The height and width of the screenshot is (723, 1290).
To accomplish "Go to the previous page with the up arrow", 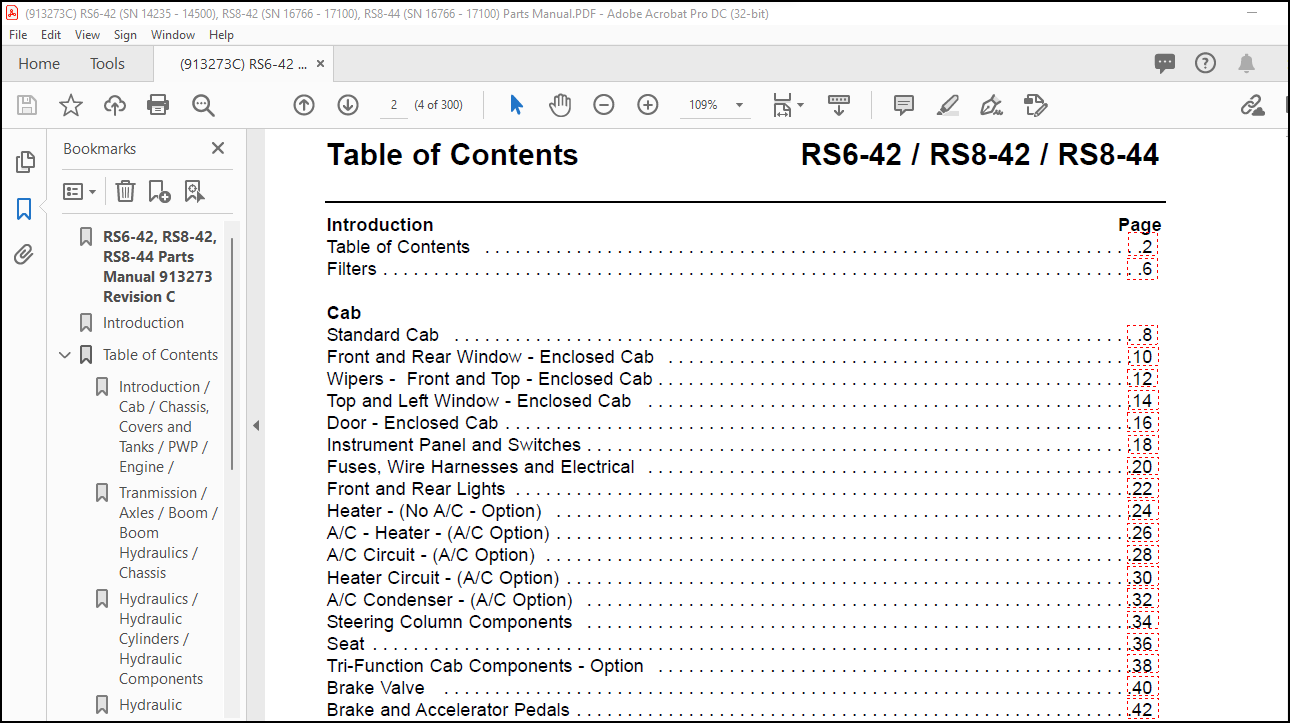I will click(x=304, y=105).
